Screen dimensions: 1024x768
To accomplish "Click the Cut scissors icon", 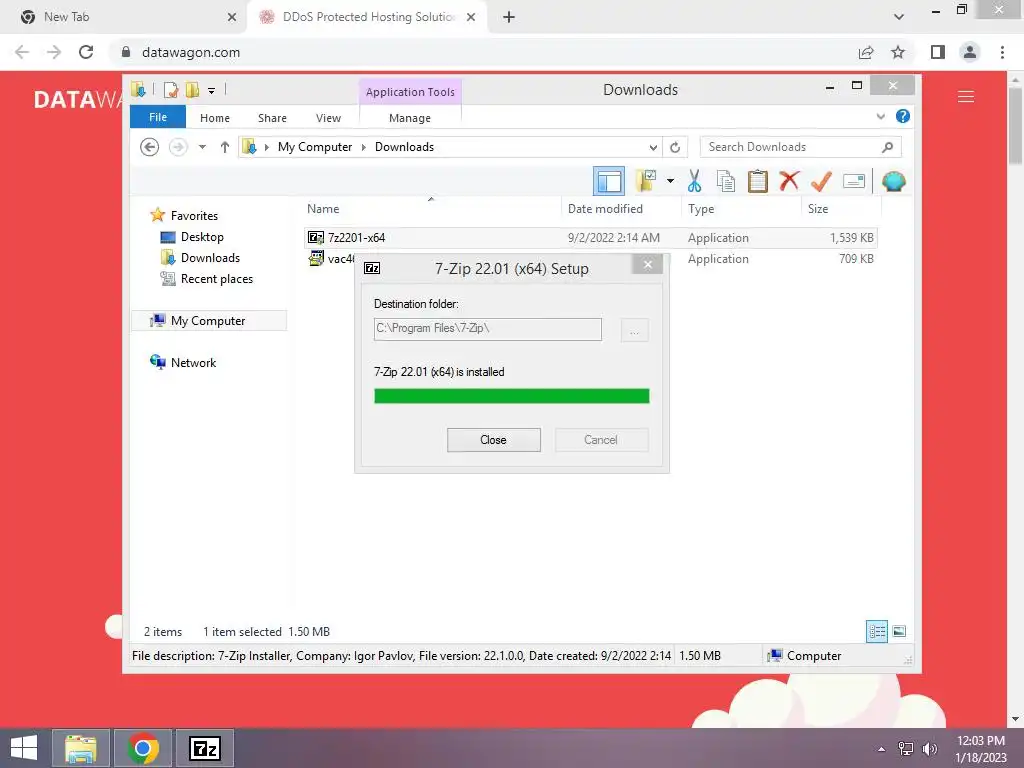I will 694,181.
